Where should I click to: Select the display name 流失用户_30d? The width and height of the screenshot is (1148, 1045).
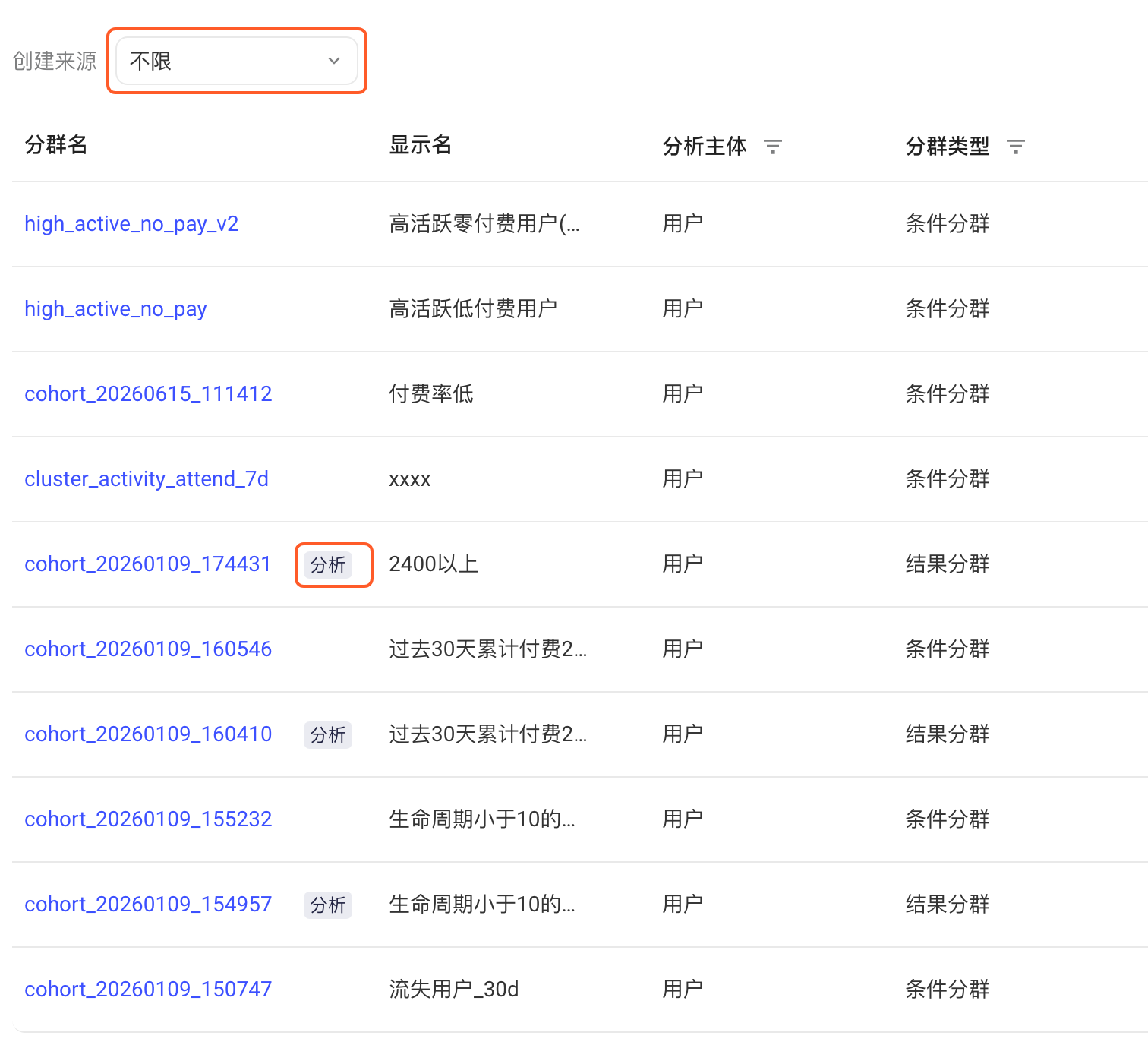[x=454, y=990]
